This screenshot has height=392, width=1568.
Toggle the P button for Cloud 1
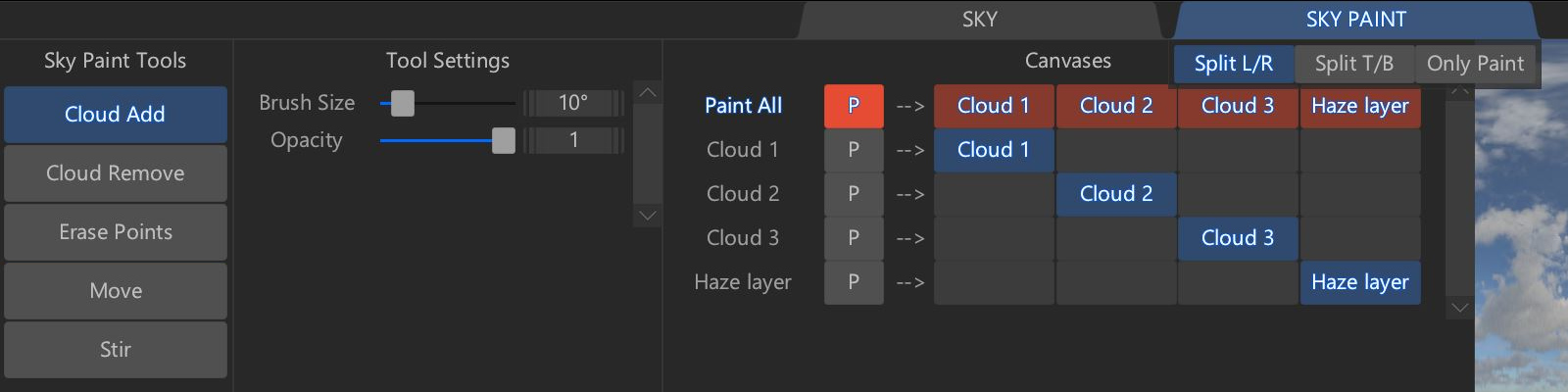854,150
